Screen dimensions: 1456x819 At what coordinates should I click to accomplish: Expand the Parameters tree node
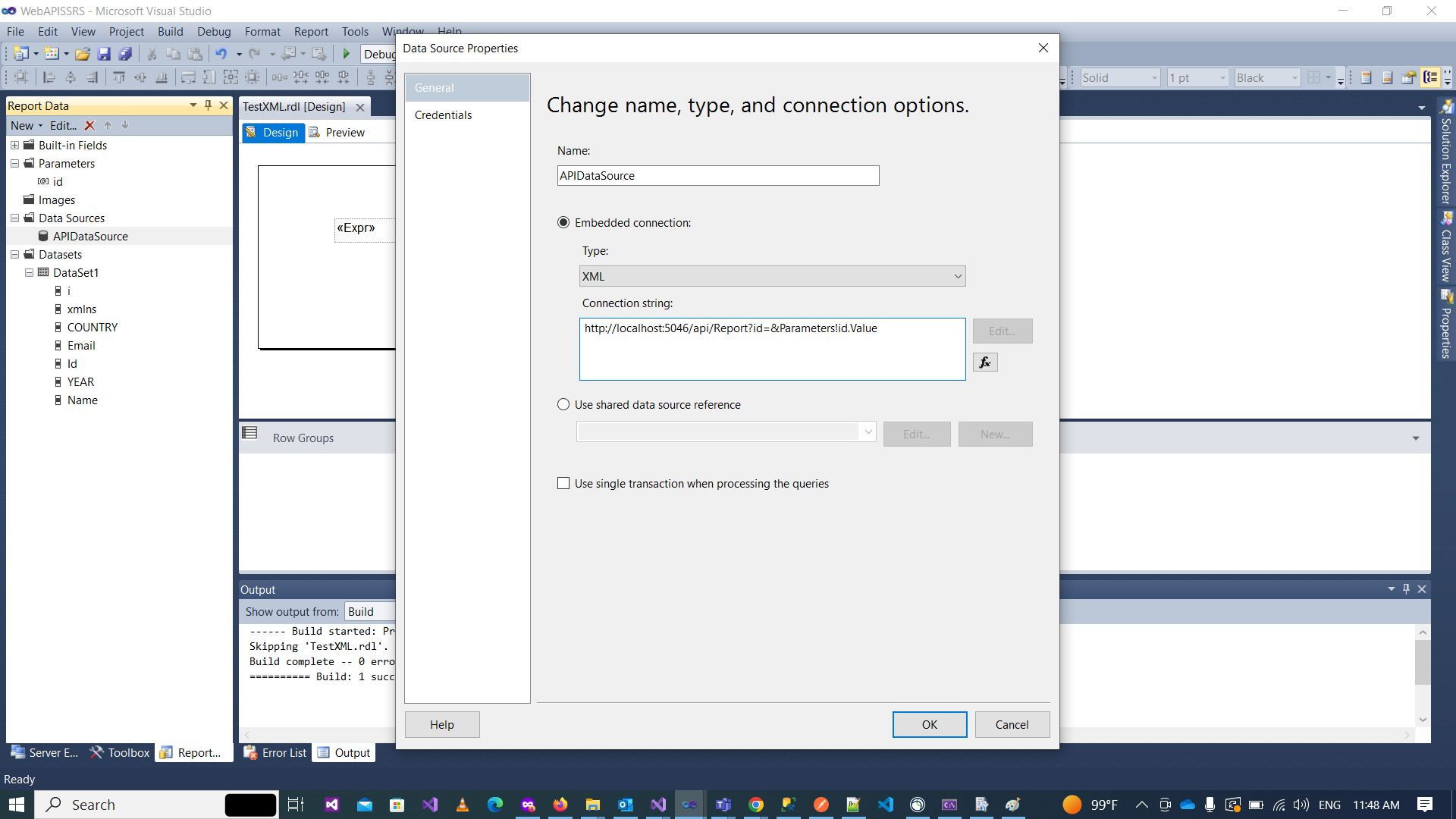pyautogui.click(x=16, y=163)
